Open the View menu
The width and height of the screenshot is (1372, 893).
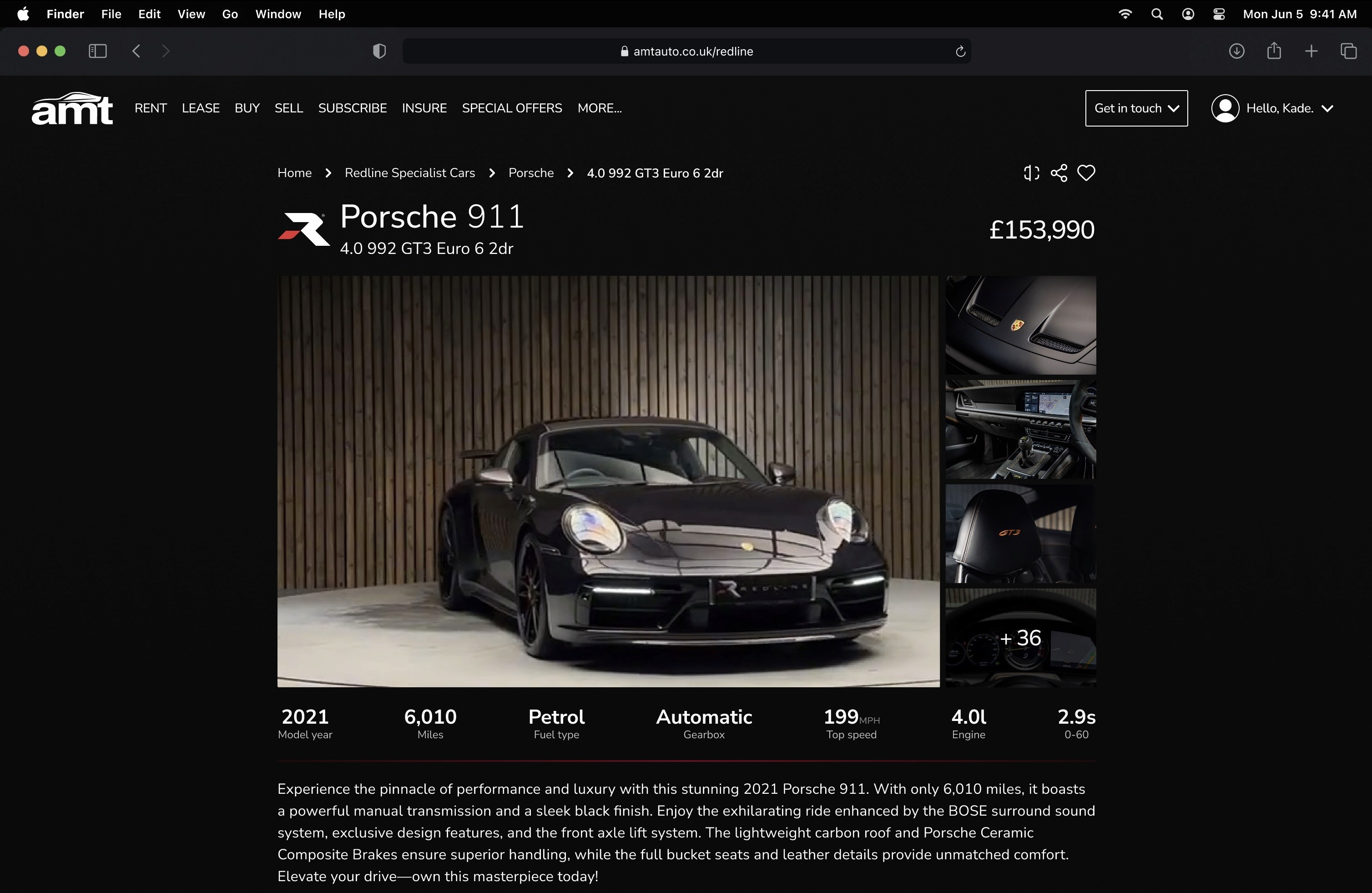[x=192, y=14]
